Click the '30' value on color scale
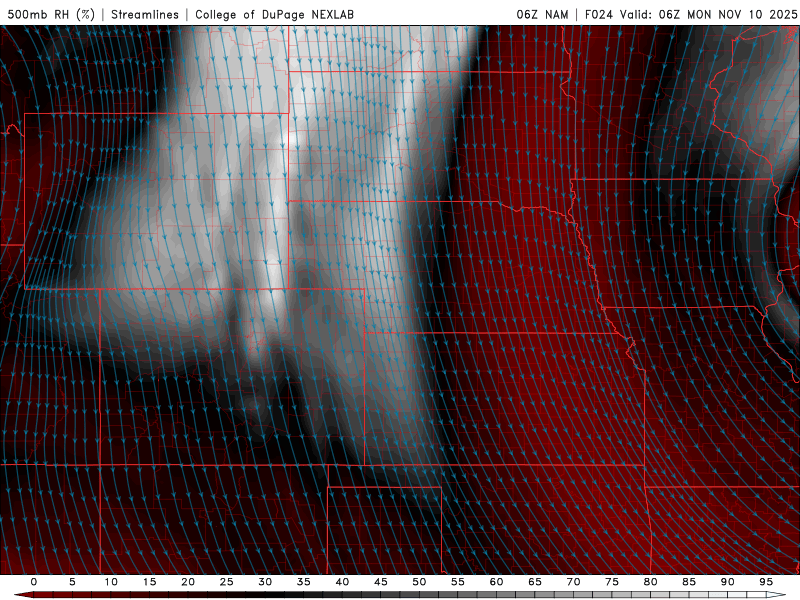Image resolution: width=800 pixels, height=600 pixels. coord(265,582)
